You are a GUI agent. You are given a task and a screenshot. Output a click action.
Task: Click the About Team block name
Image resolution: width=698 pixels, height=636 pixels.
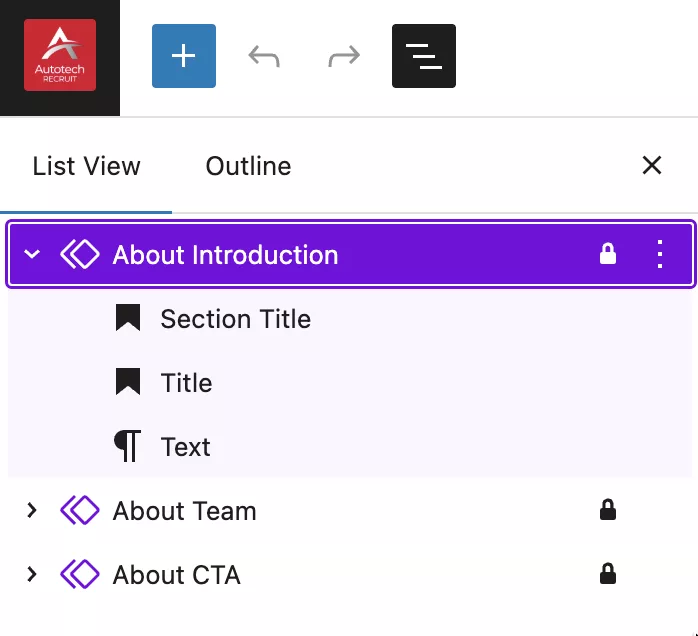point(184,511)
